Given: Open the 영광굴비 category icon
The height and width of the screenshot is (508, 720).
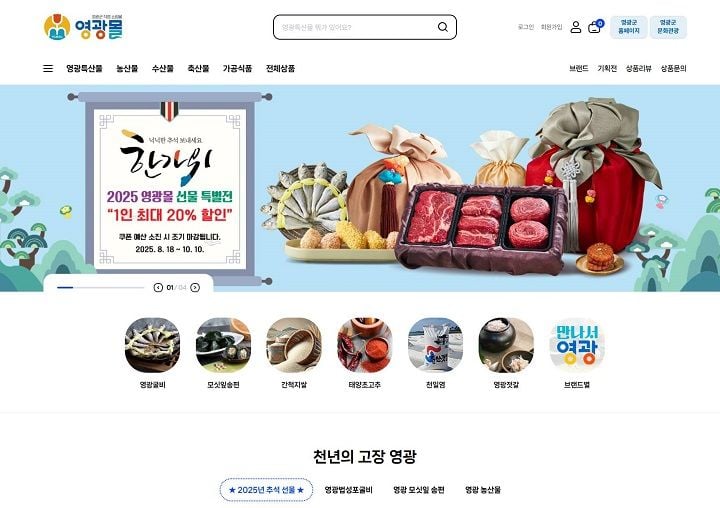Looking at the screenshot, I should (x=152, y=345).
